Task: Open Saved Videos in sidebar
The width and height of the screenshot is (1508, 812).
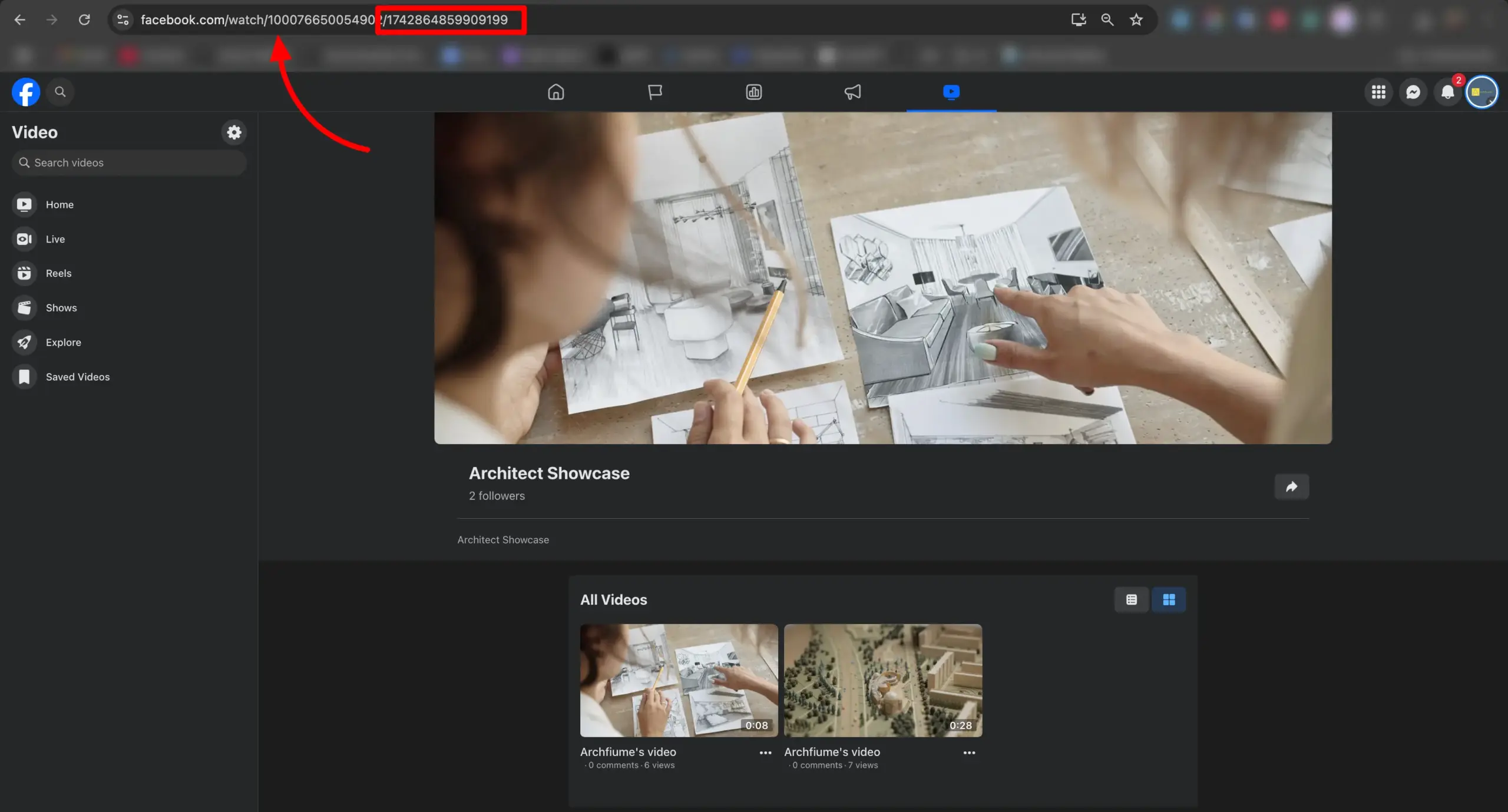Action: click(x=77, y=377)
